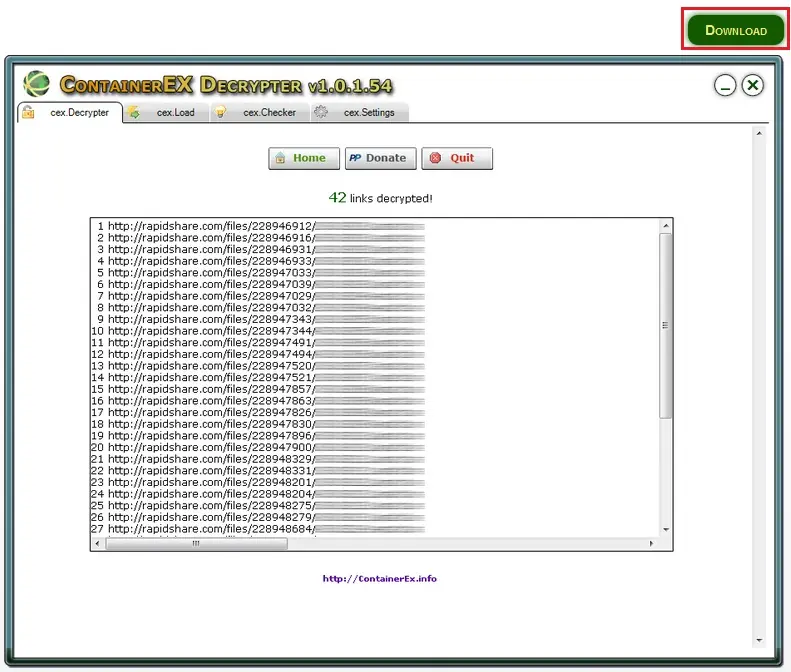Click the '42 links decrypted!' status text
This screenshot has height=672, width=791.
point(380,198)
